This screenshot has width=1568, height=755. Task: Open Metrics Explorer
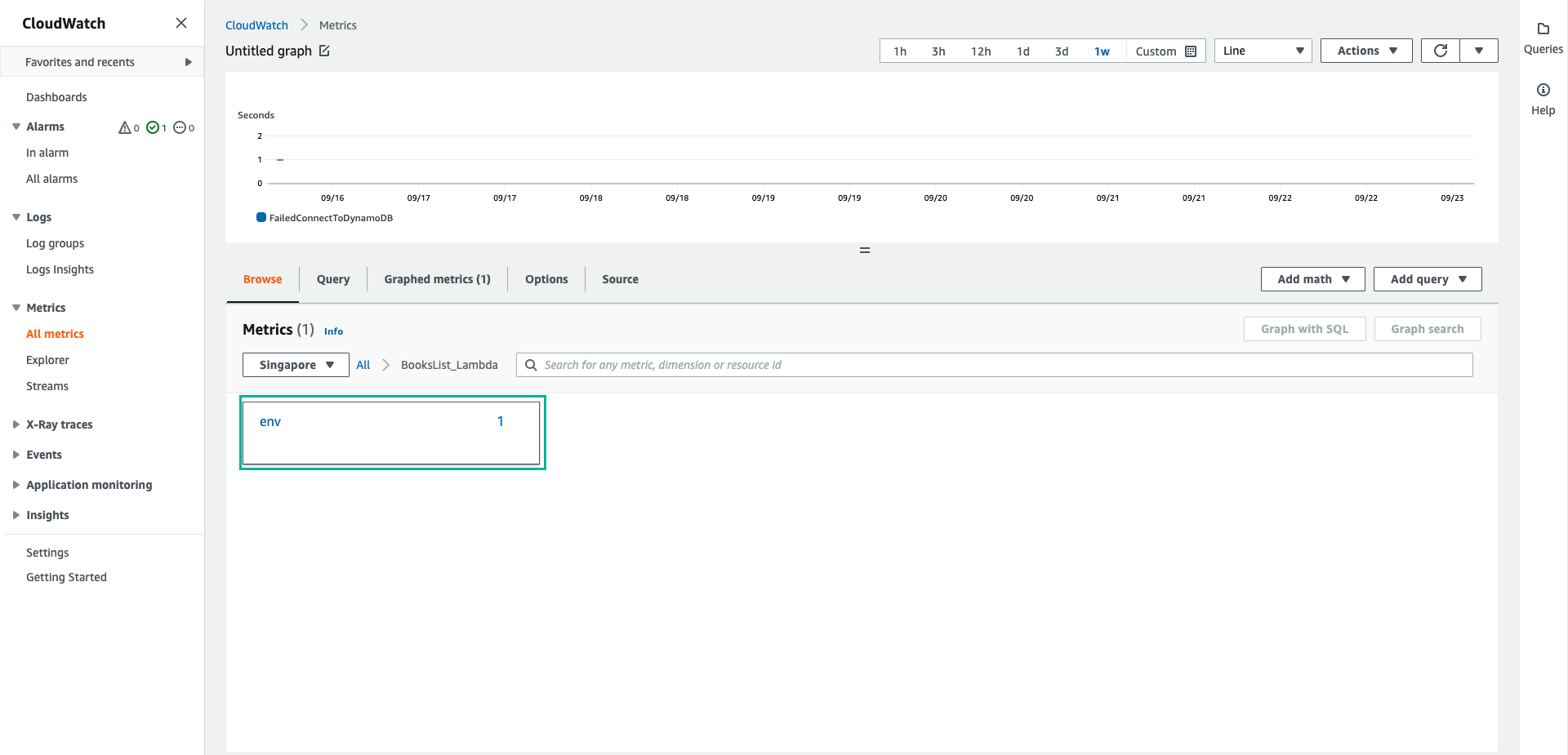click(x=47, y=360)
